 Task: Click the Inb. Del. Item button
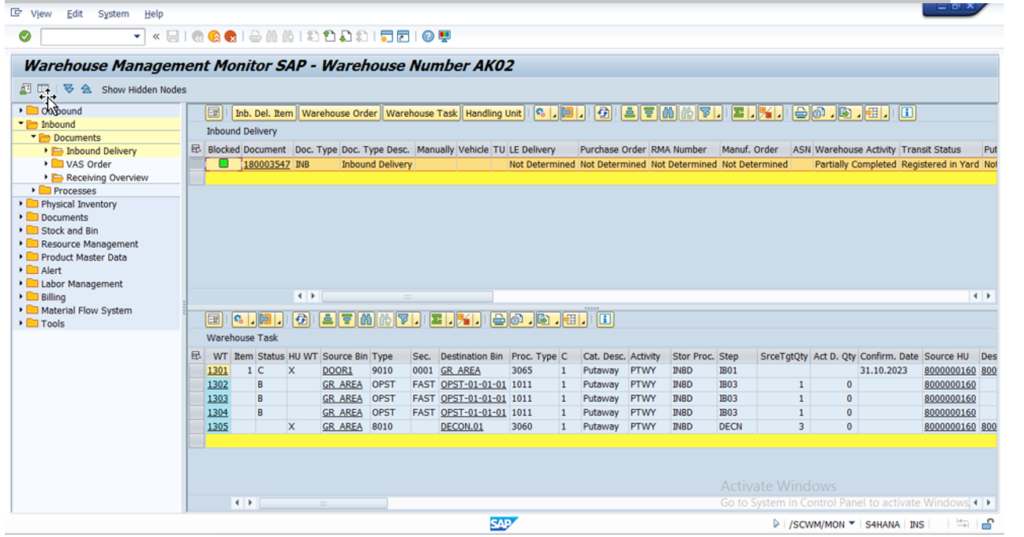pos(264,113)
